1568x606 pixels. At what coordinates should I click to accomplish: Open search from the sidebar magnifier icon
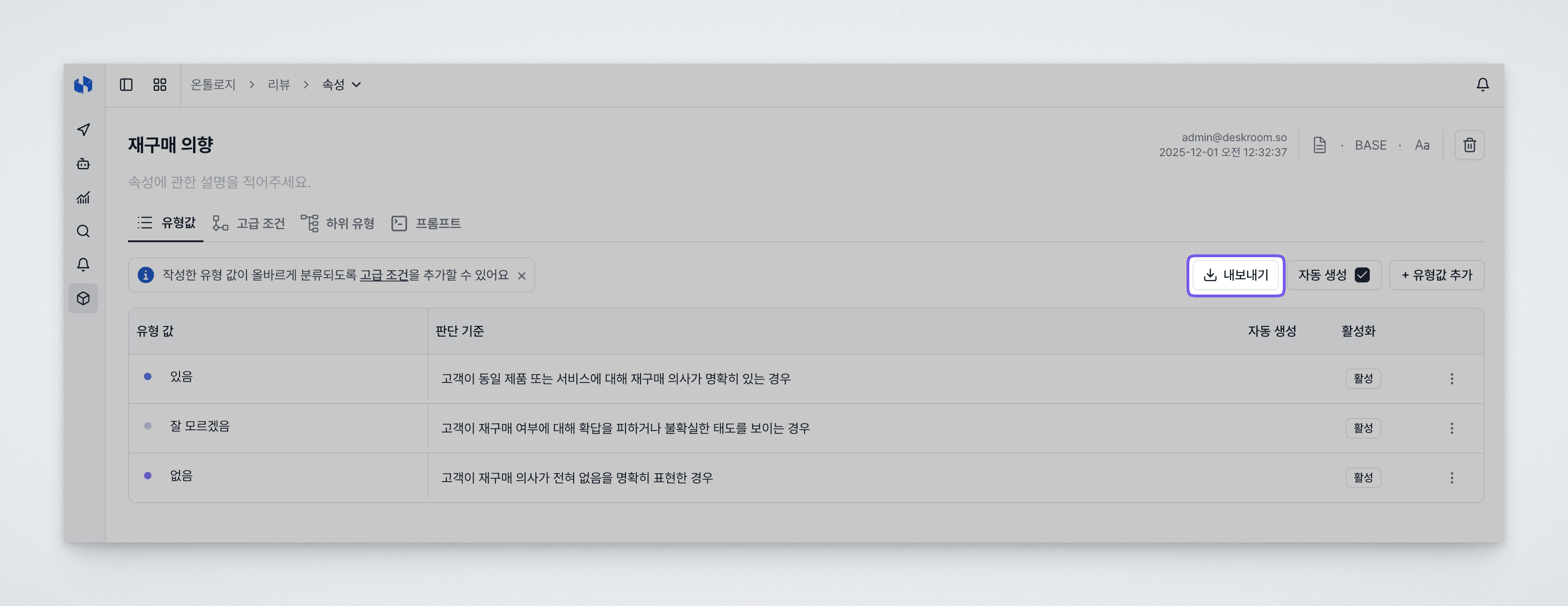point(83,231)
